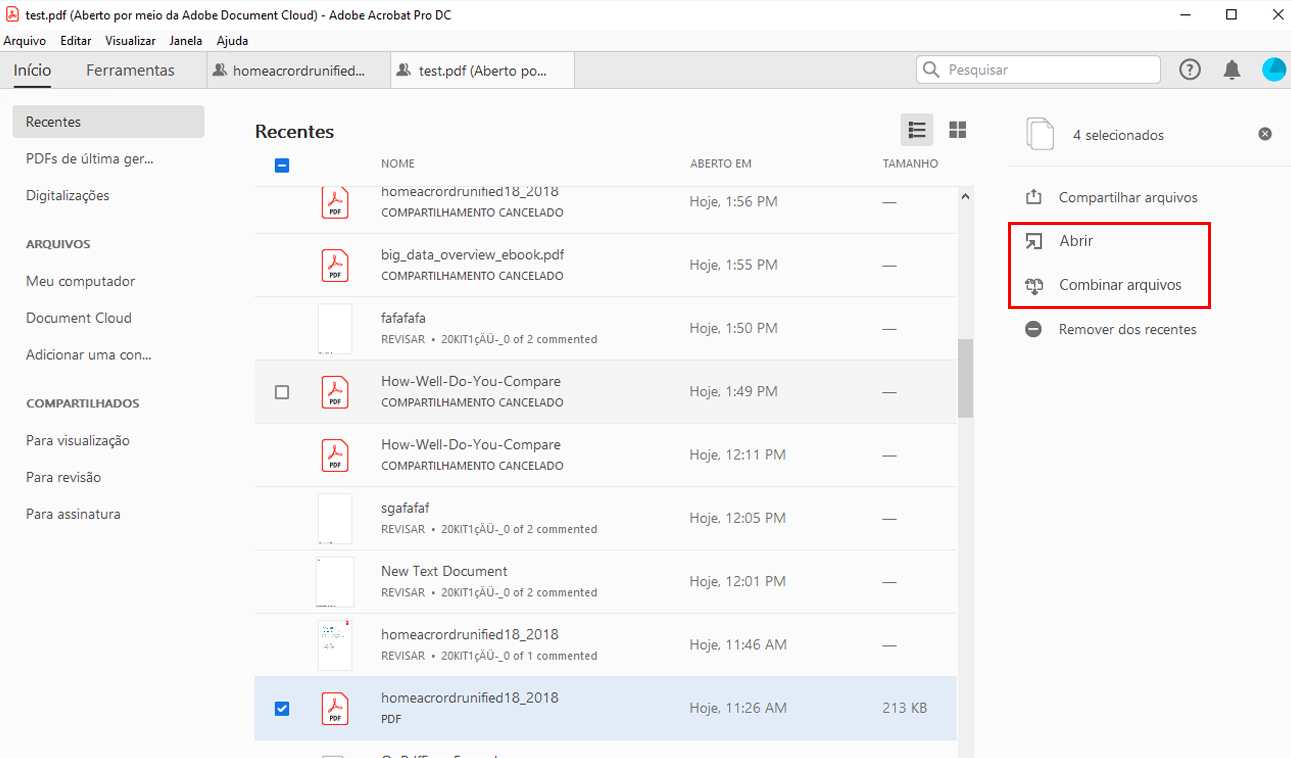
Task: Click the Pesquisar search field
Action: [x=1038, y=70]
